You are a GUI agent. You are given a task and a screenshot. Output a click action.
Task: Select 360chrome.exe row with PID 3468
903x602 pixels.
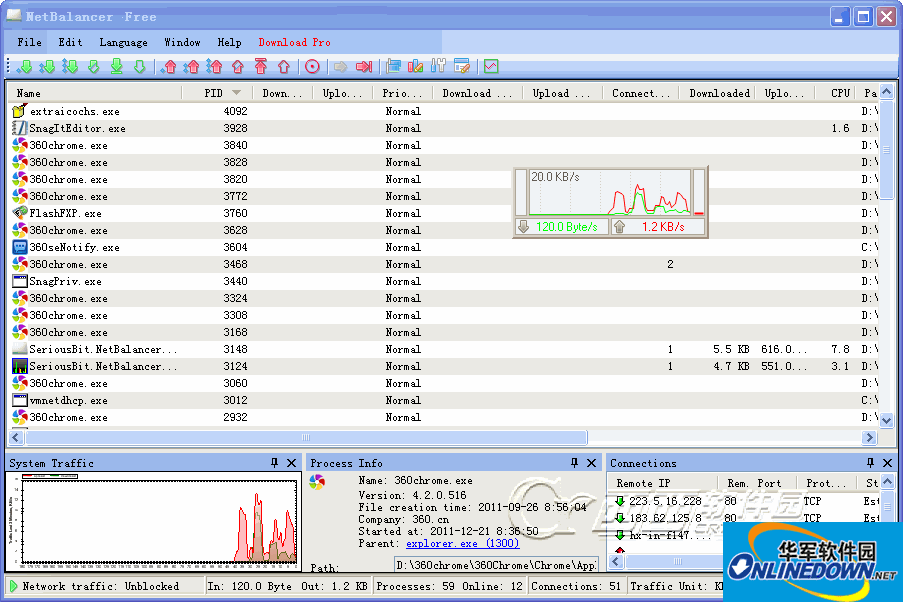pyautogui.click(x=443, y=264)
